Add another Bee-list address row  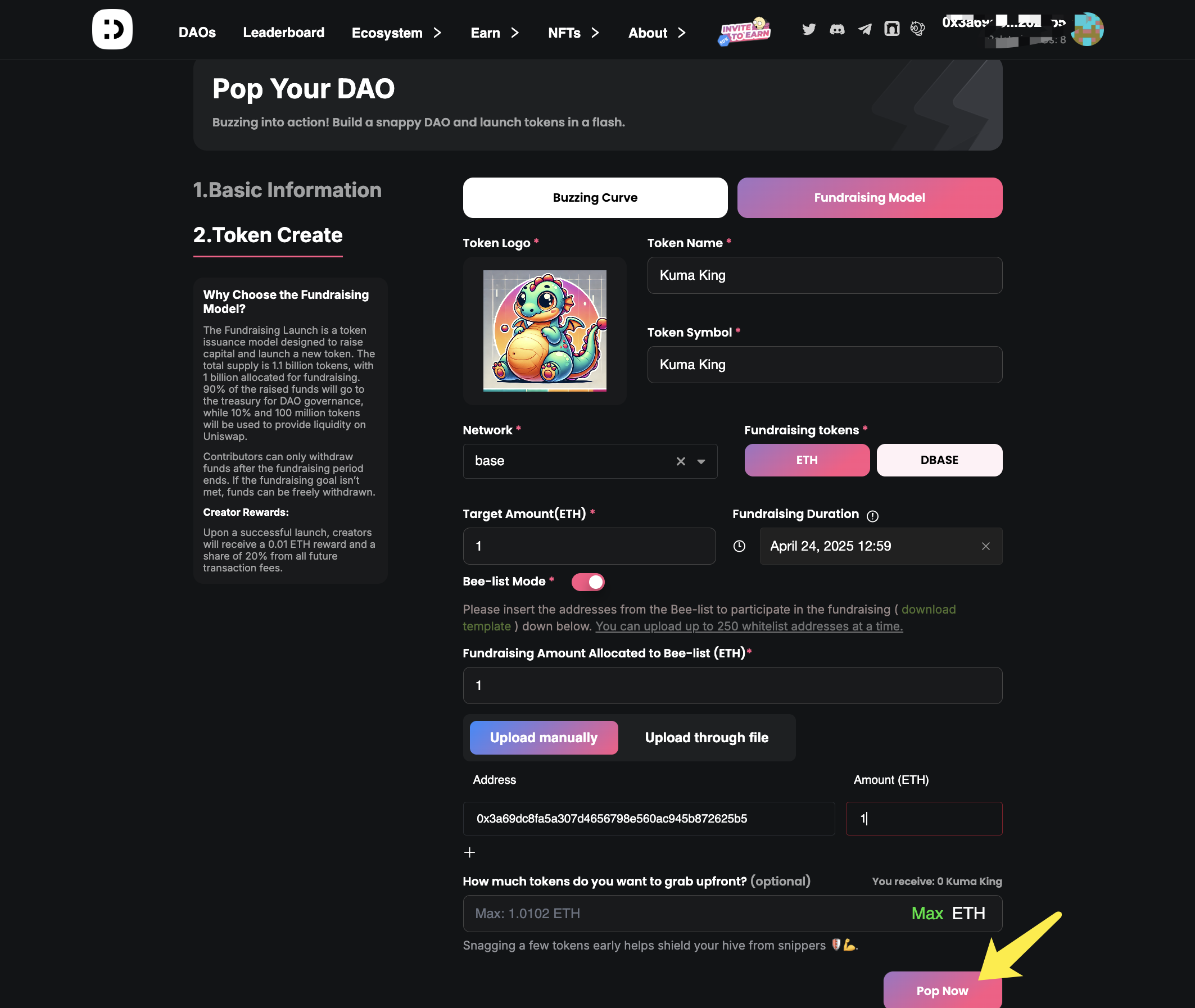tap(469, 852)
